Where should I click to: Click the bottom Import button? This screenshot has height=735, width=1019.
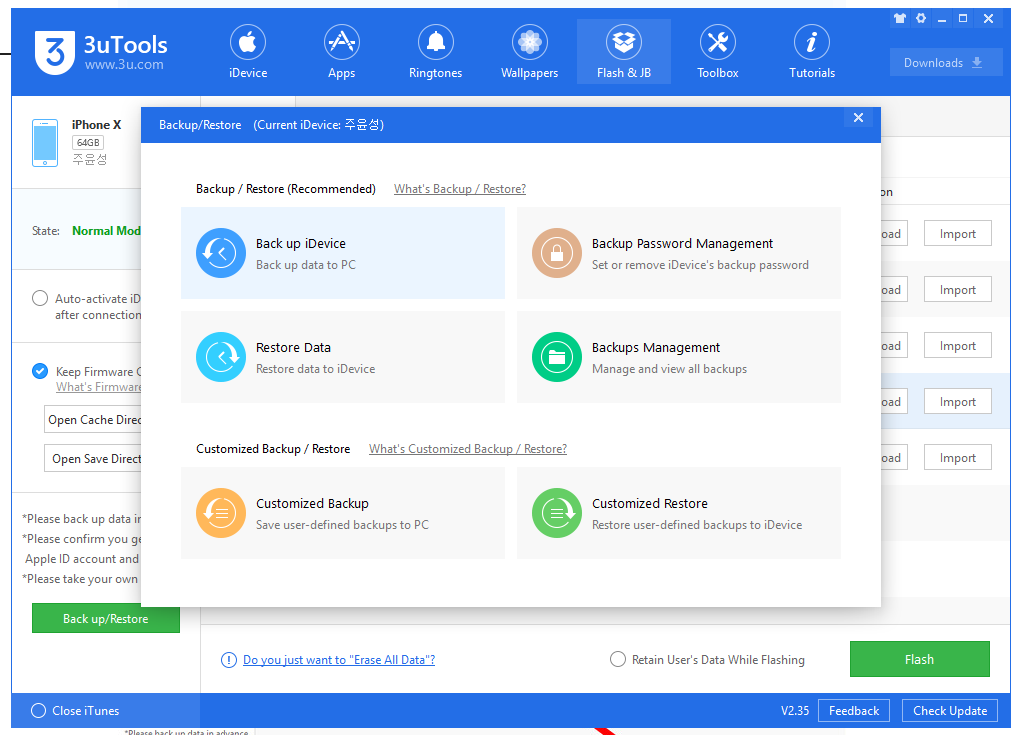958,458
